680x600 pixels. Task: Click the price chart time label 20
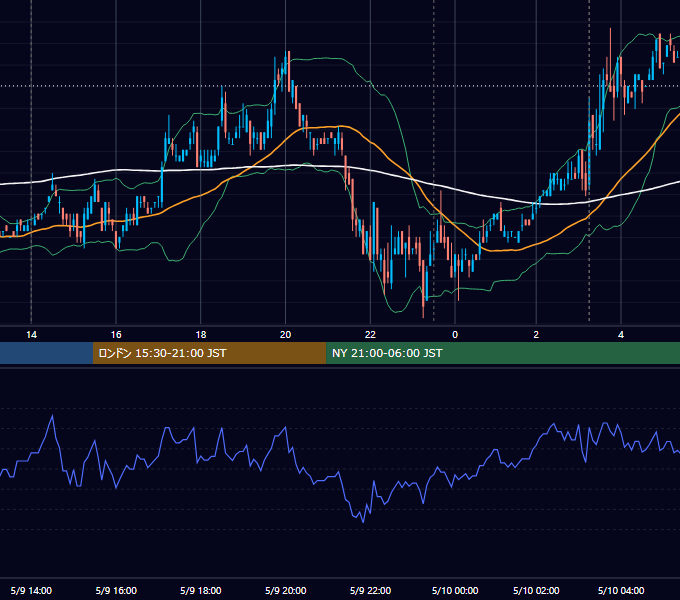(285, 335)
